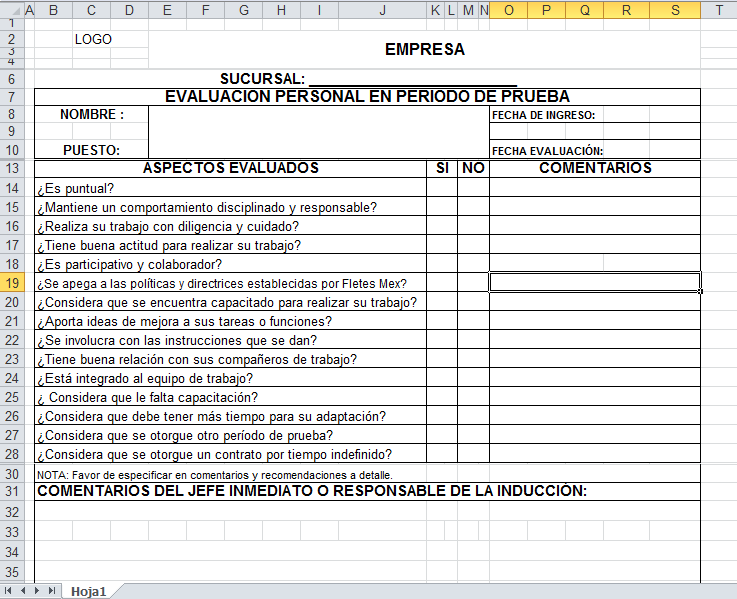Select '¿Se involucra con las instrucciones que se dan?'
This screenshot has height=599, width=737.
230,340
